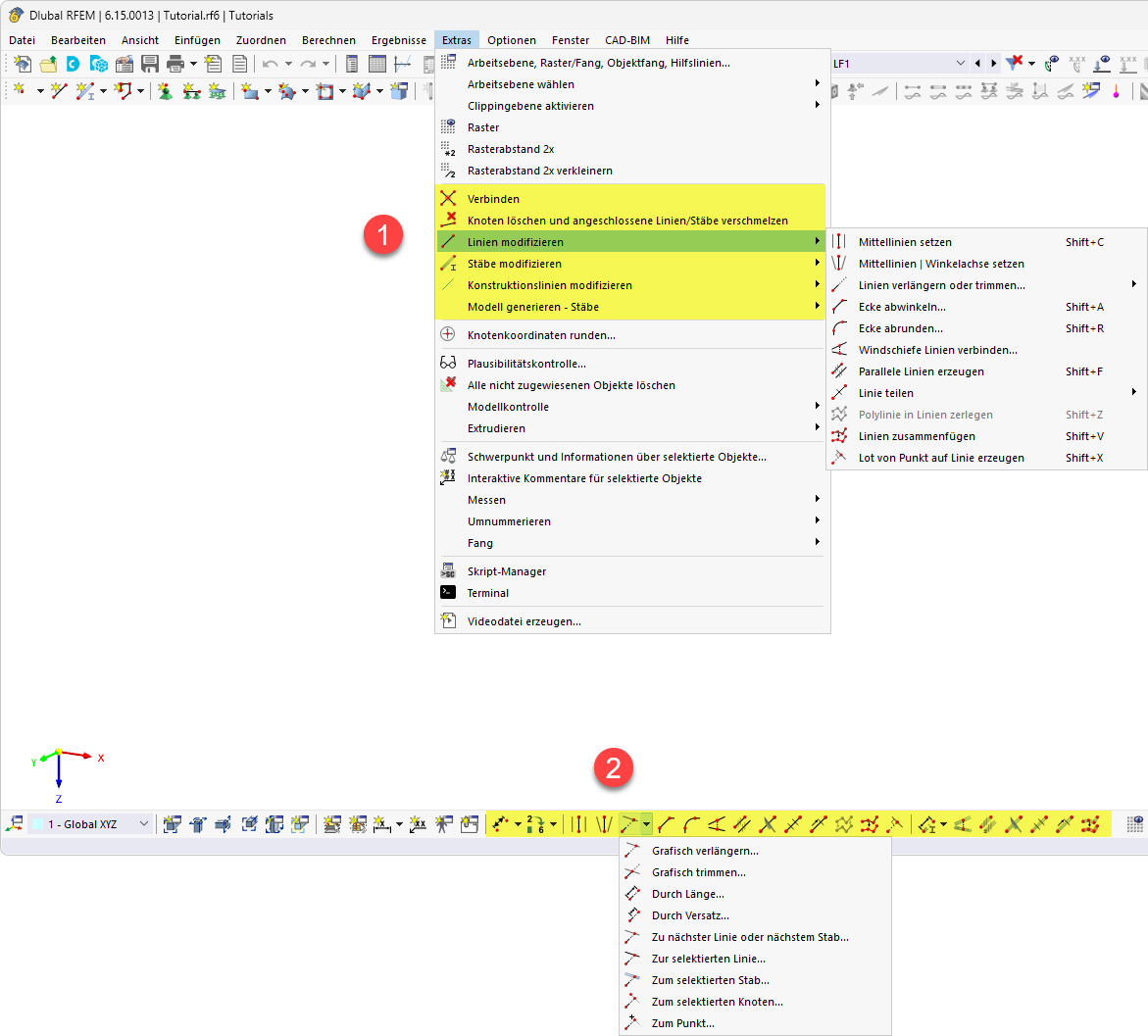Click the New Model icon
The height and width of the screenshot is (1036, 1148).
pyautogui.click(x=22, y=65)
